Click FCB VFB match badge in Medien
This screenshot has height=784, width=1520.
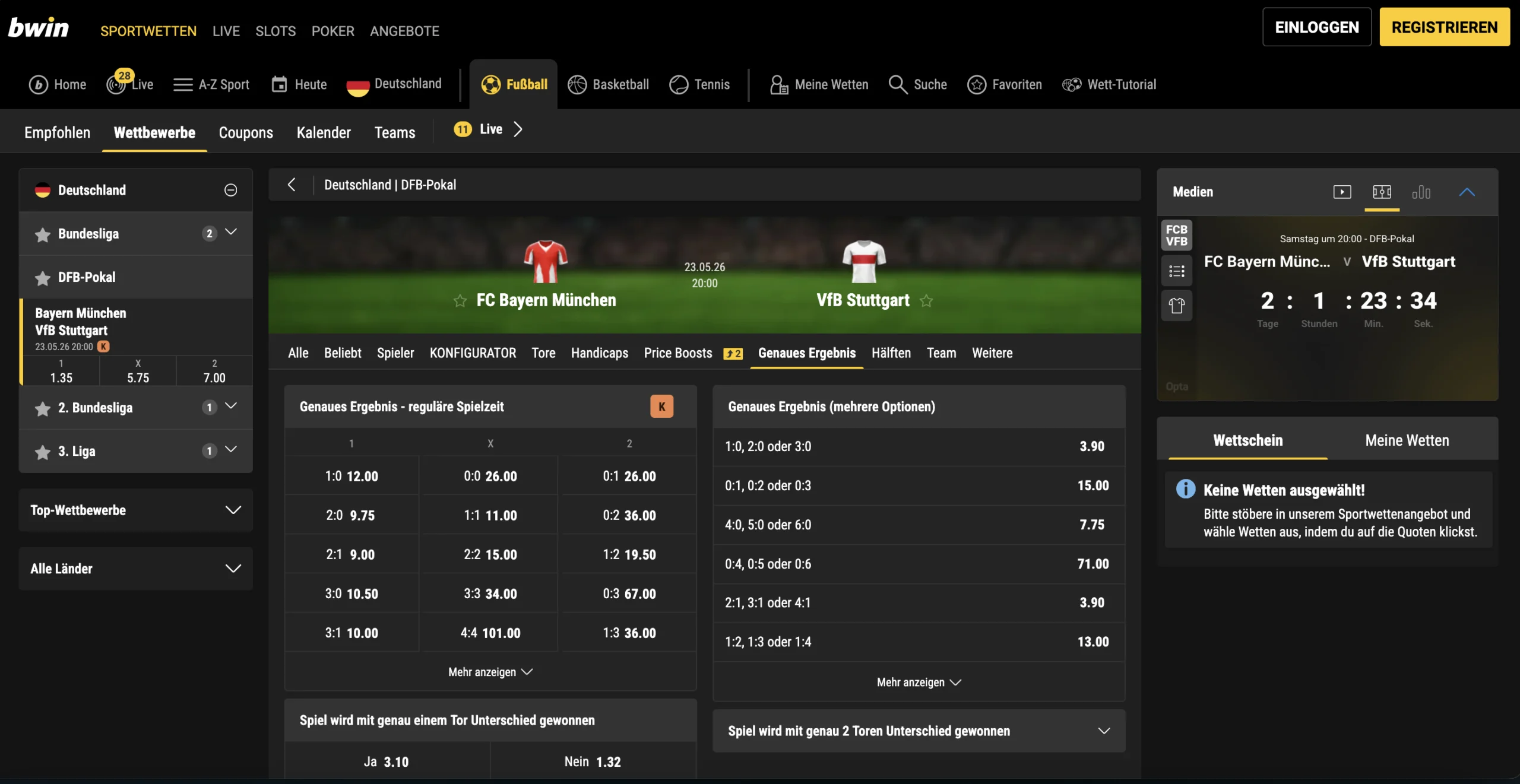pyautogui.click(x=1176, y=235)
